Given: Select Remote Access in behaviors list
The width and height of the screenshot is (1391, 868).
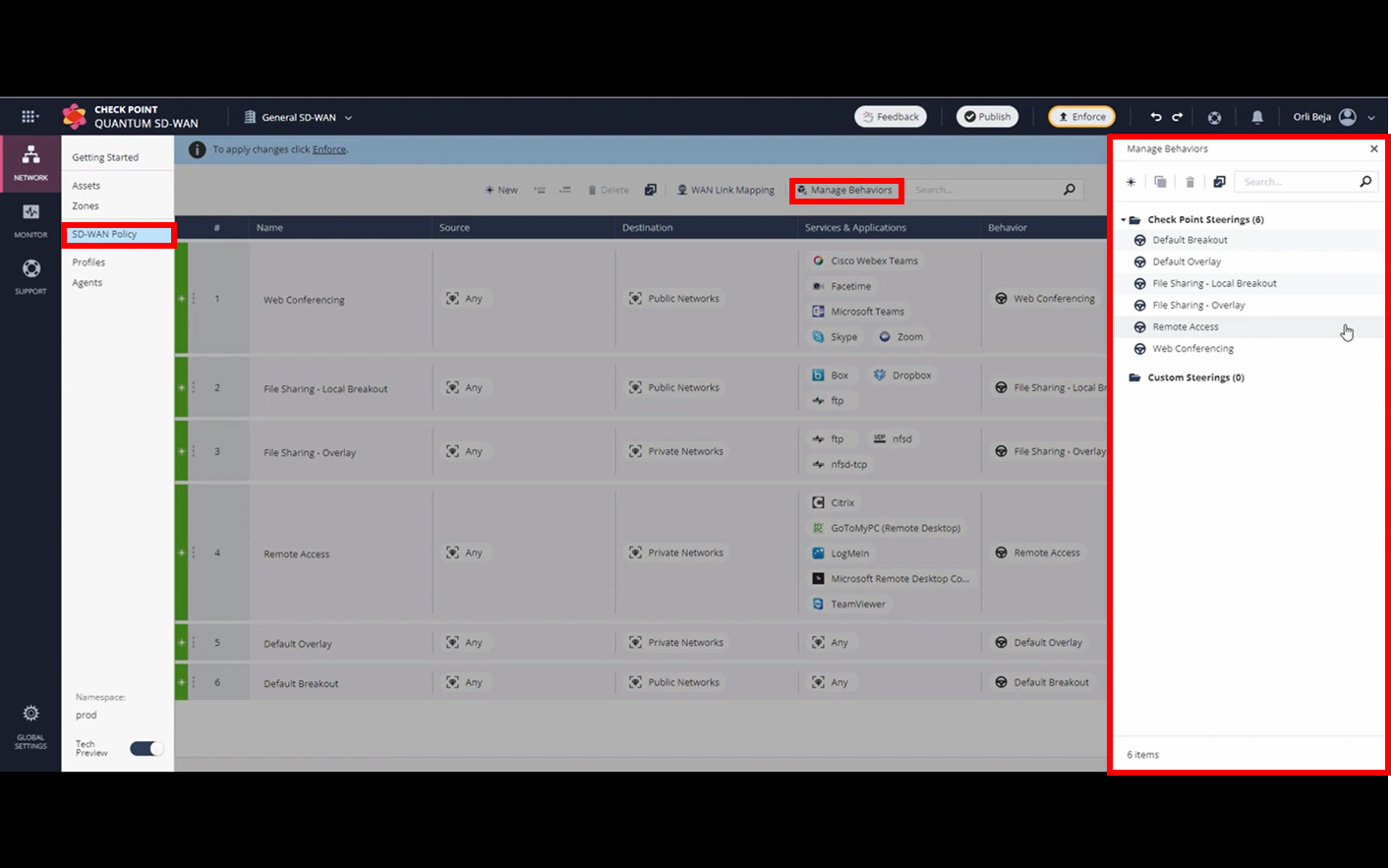Looking at the screenshot, I should [1248, 326].
